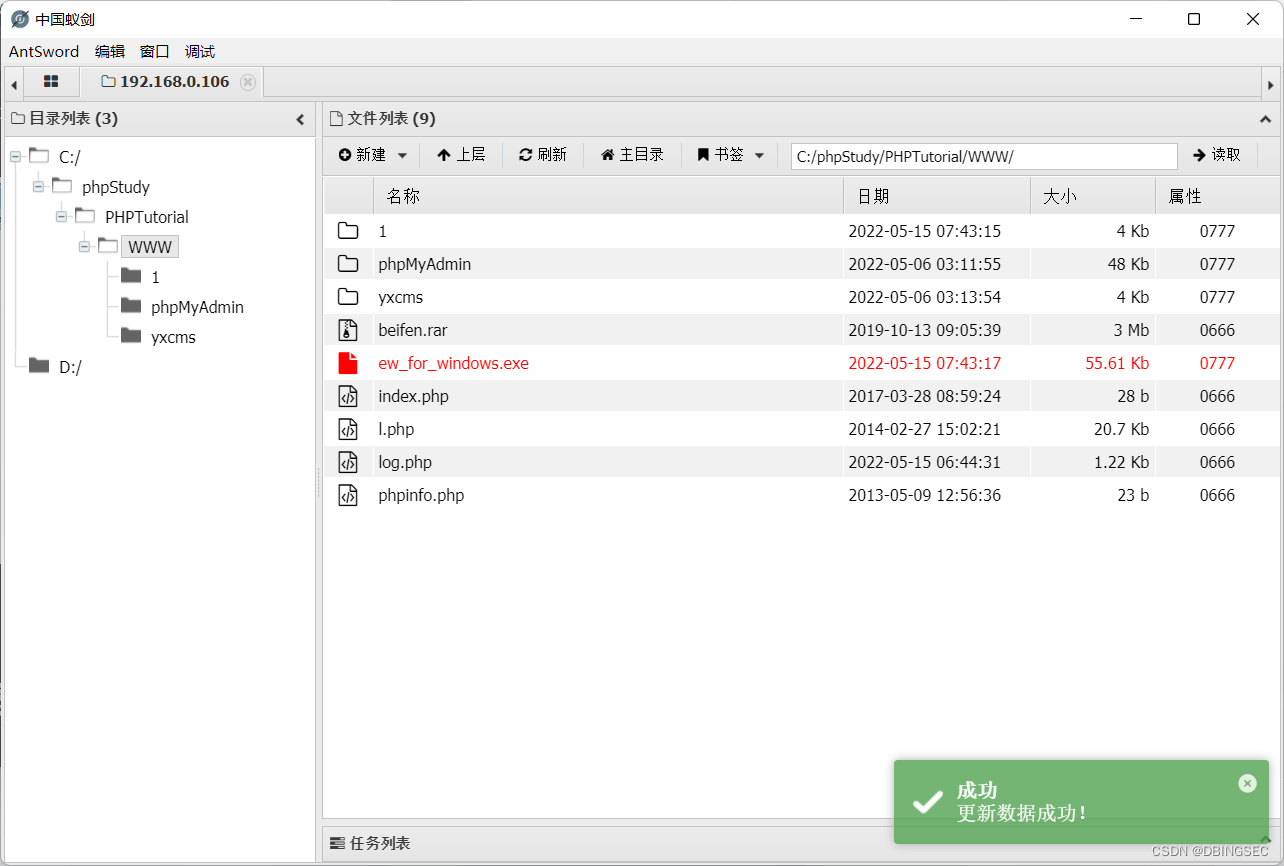
Task: Click the path input field
Action: 984,156
